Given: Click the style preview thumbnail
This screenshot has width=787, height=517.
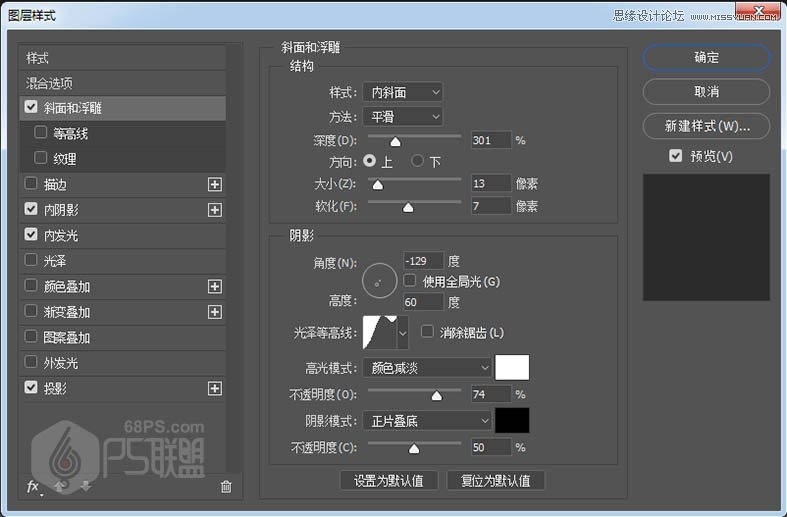Looking at the screenshot, I should coord(706,237).
